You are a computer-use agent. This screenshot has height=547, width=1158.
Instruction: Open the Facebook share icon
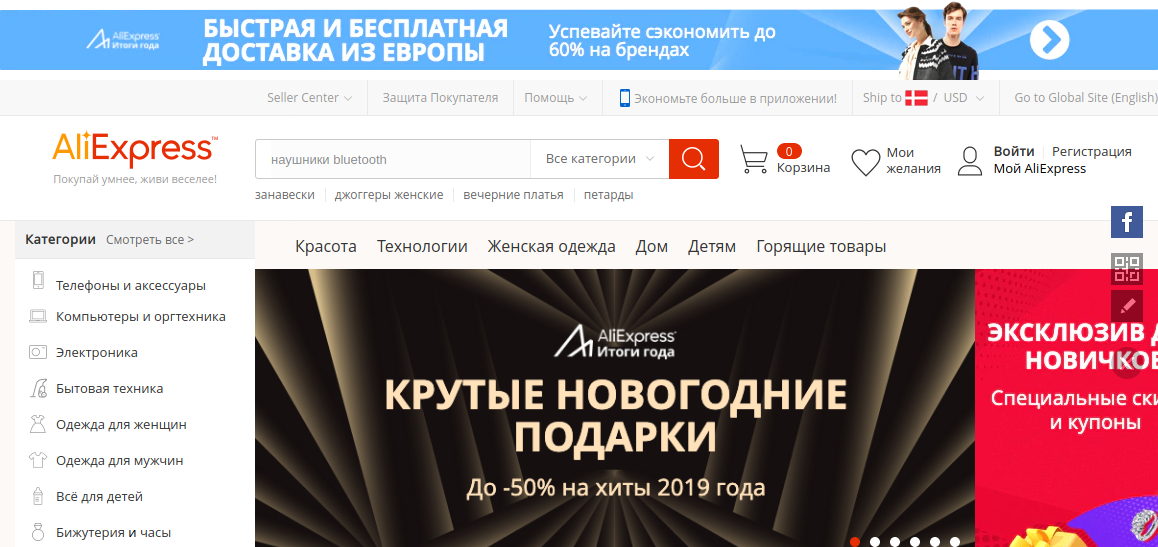click(1127, 222)
